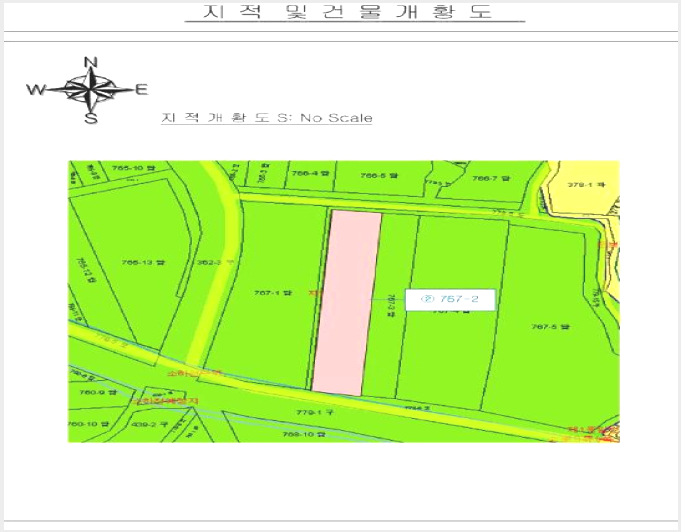Click parcel label '766-7 답'

pyautogui.click(x=491, y=178)
